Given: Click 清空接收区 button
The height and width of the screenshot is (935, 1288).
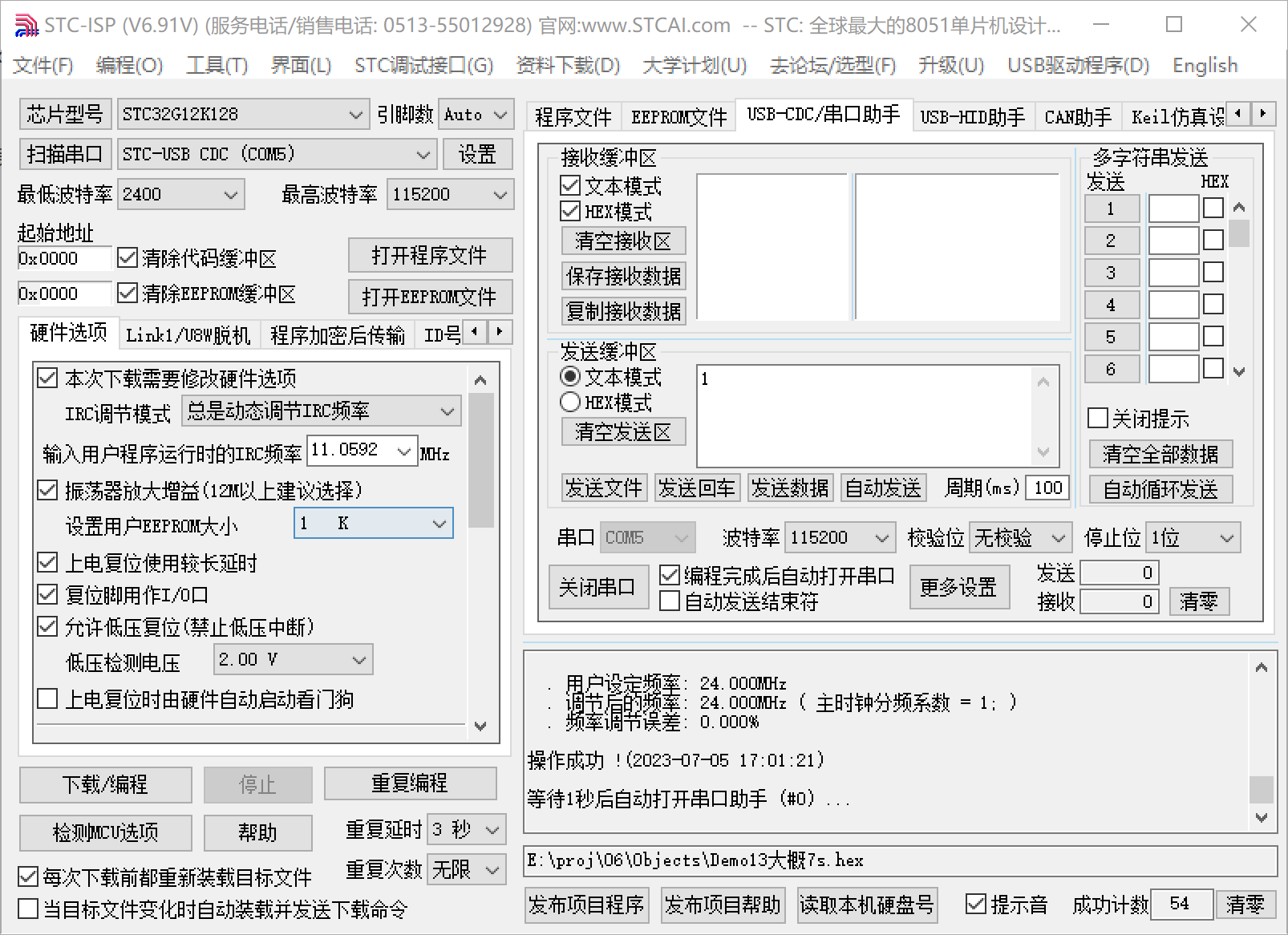Looking at the screenshot, I should click(623, 241).
